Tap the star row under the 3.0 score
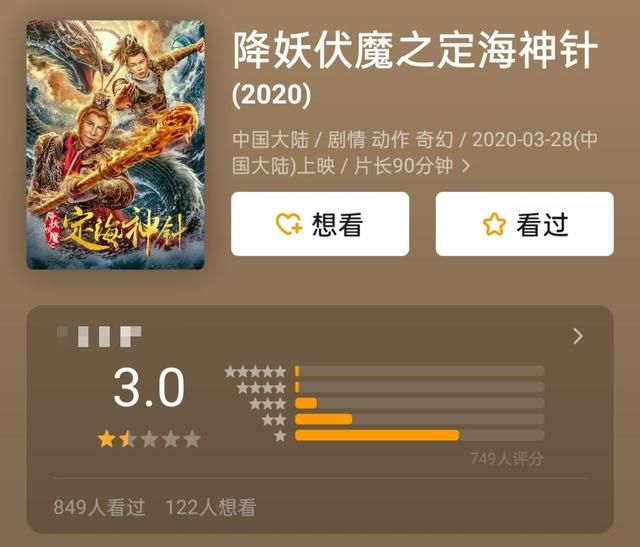This screenshot has height=547, width=640. 149,439
